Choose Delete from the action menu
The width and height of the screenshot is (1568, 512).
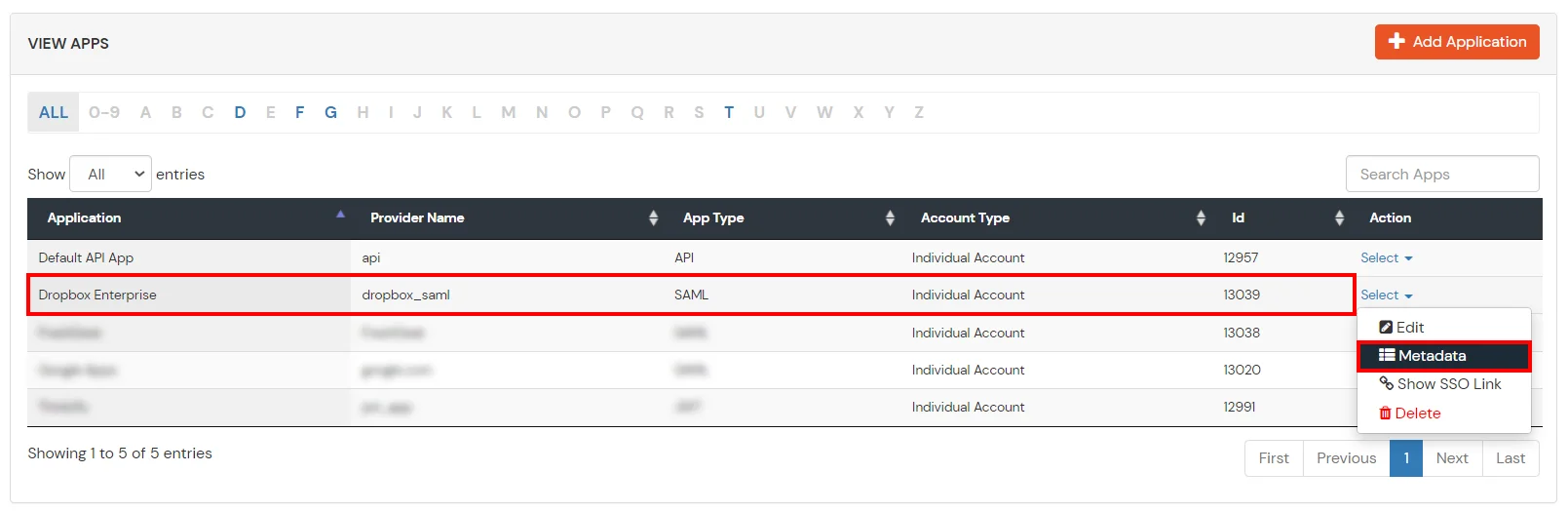[1409, 414]
